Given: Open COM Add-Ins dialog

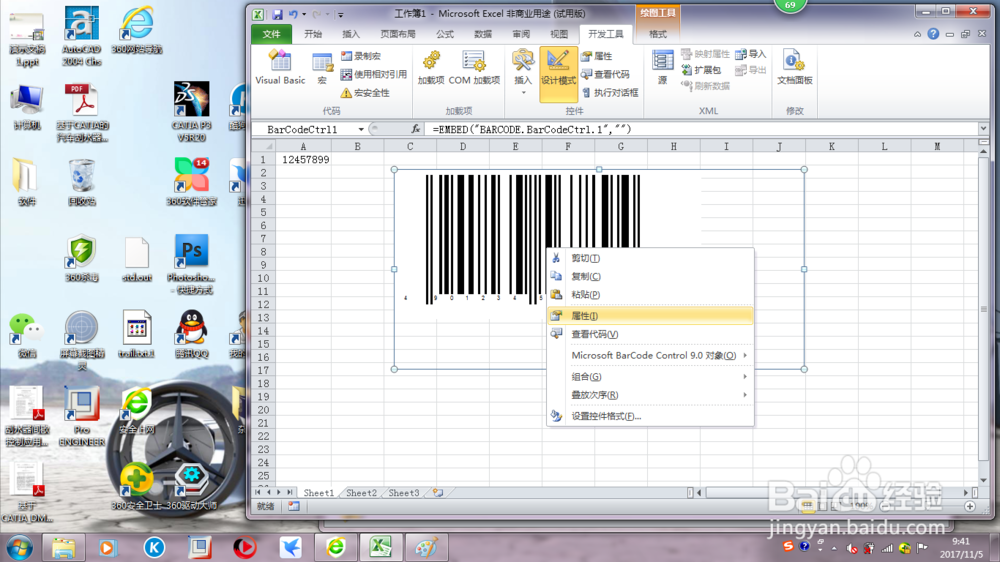Looking at the screenshot, I should click(474, 68).
